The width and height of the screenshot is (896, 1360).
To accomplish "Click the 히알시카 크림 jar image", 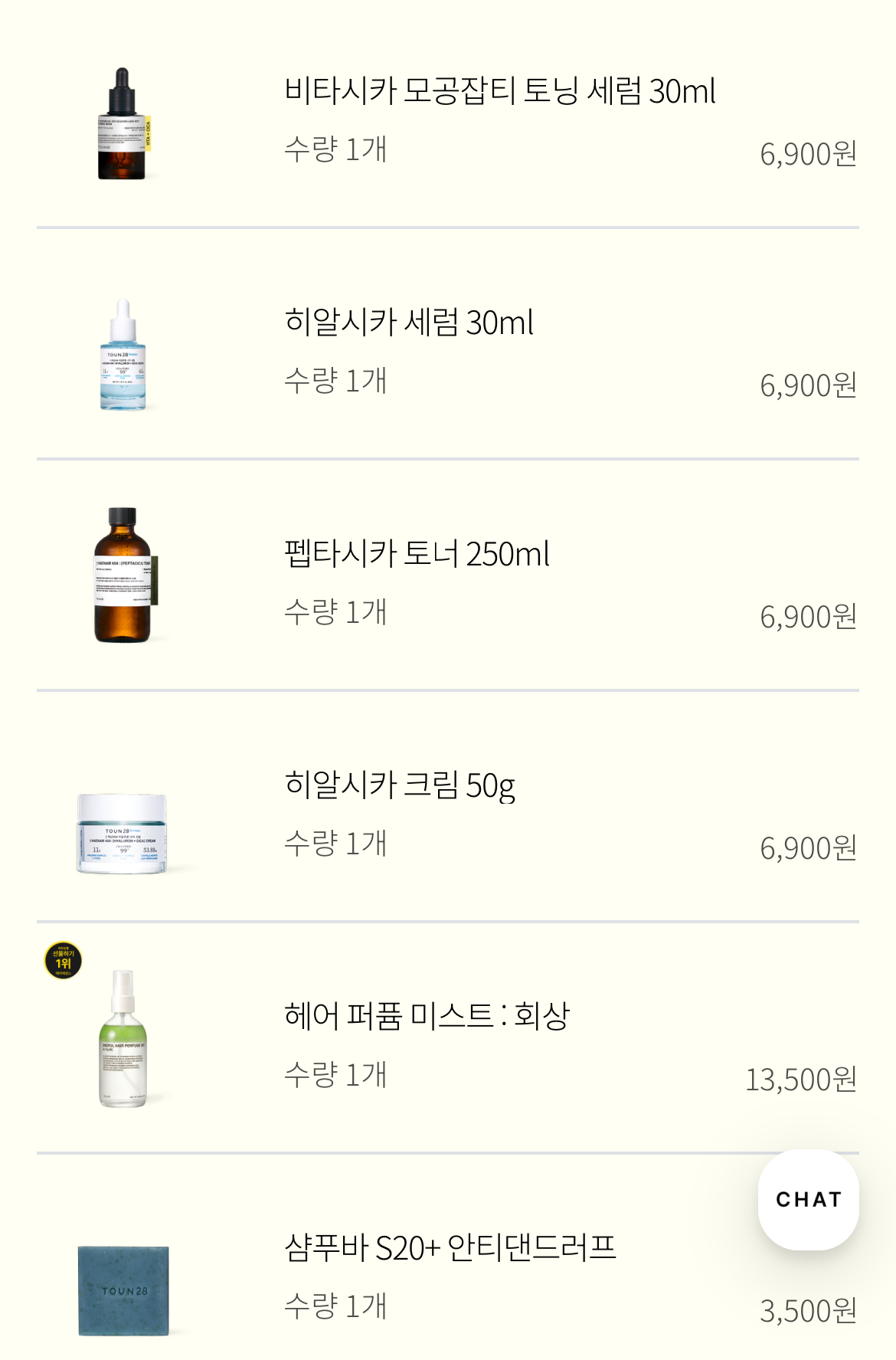I will tap(122, 834).
